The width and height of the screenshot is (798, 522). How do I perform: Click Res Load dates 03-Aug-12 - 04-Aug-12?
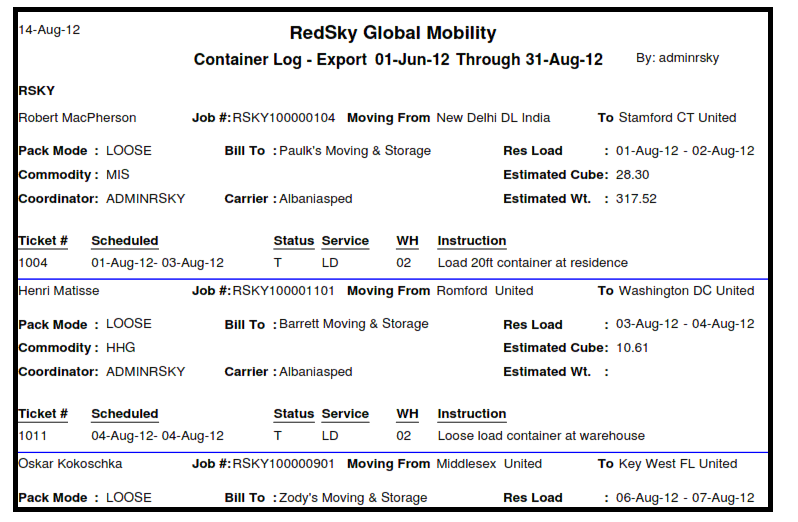685,324
